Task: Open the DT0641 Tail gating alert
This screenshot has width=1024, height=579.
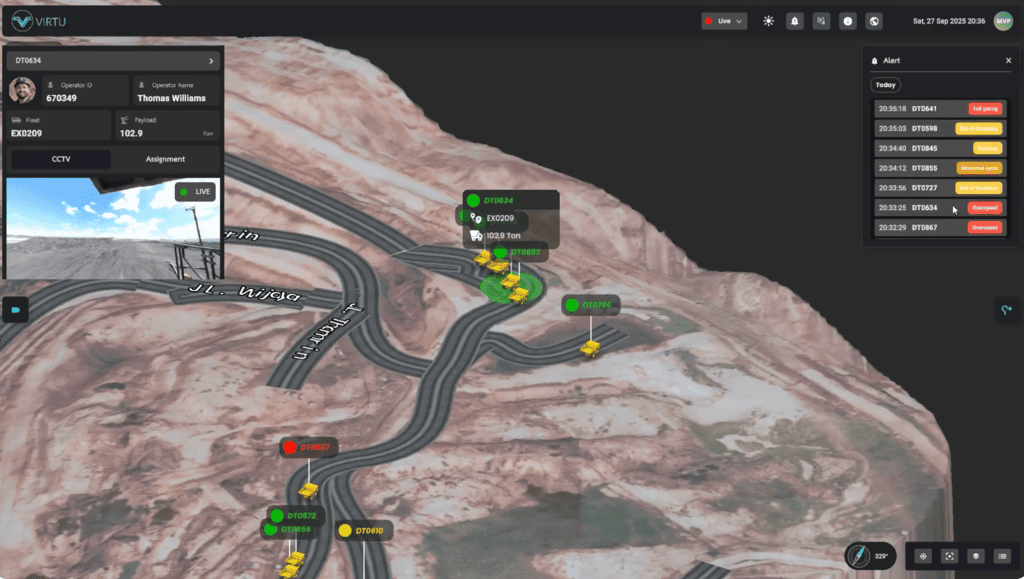Action: click(x=938, y=109)
